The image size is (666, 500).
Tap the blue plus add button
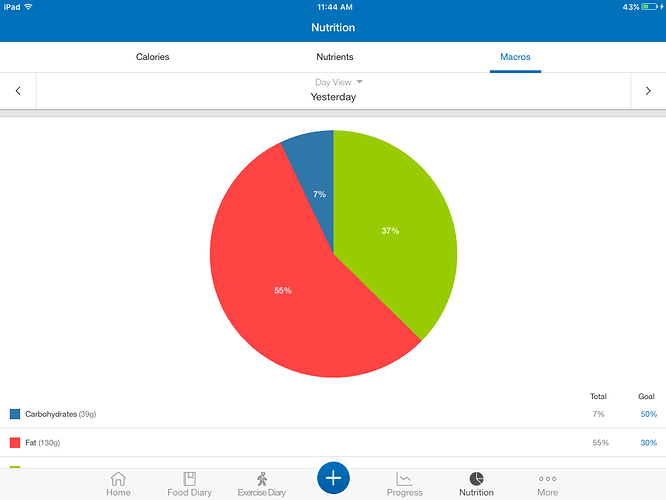(x=333, y=478)
